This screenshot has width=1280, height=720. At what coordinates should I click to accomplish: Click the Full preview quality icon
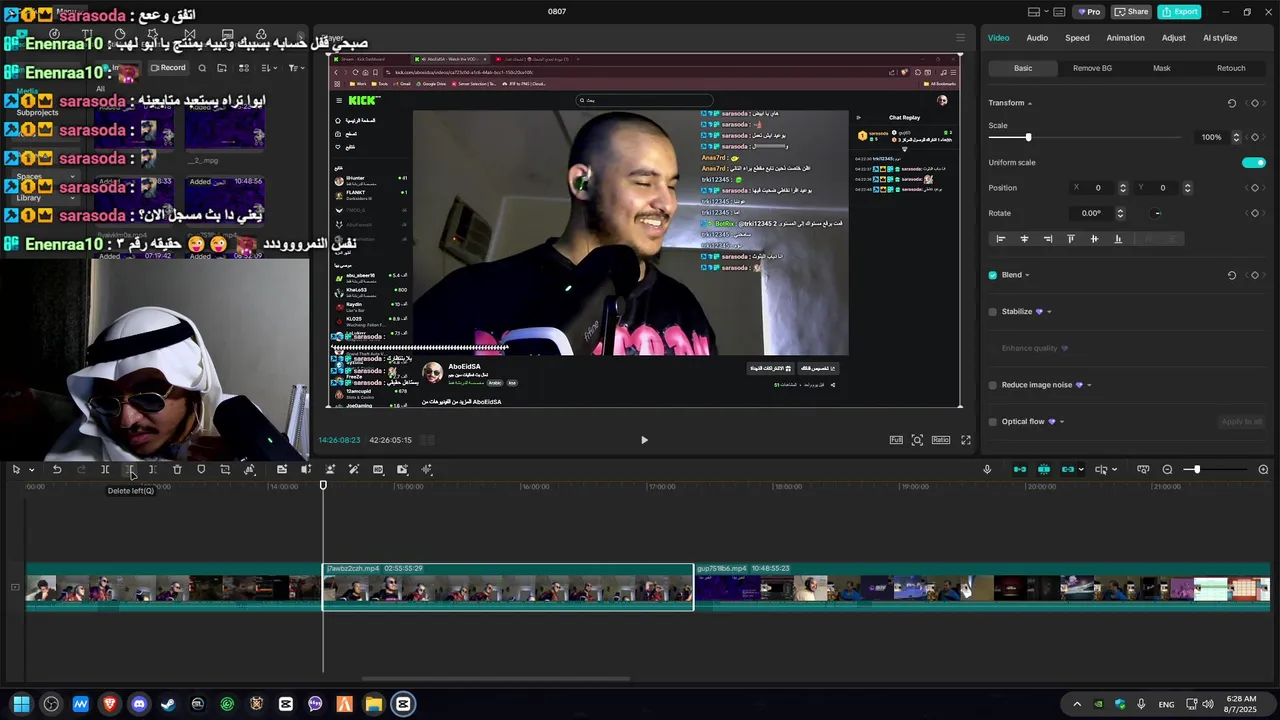tap(896, 440)
